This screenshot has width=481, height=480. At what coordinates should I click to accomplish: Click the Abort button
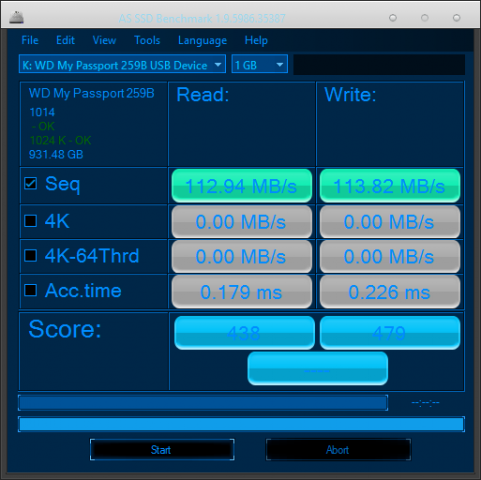[x=338, y=450]
